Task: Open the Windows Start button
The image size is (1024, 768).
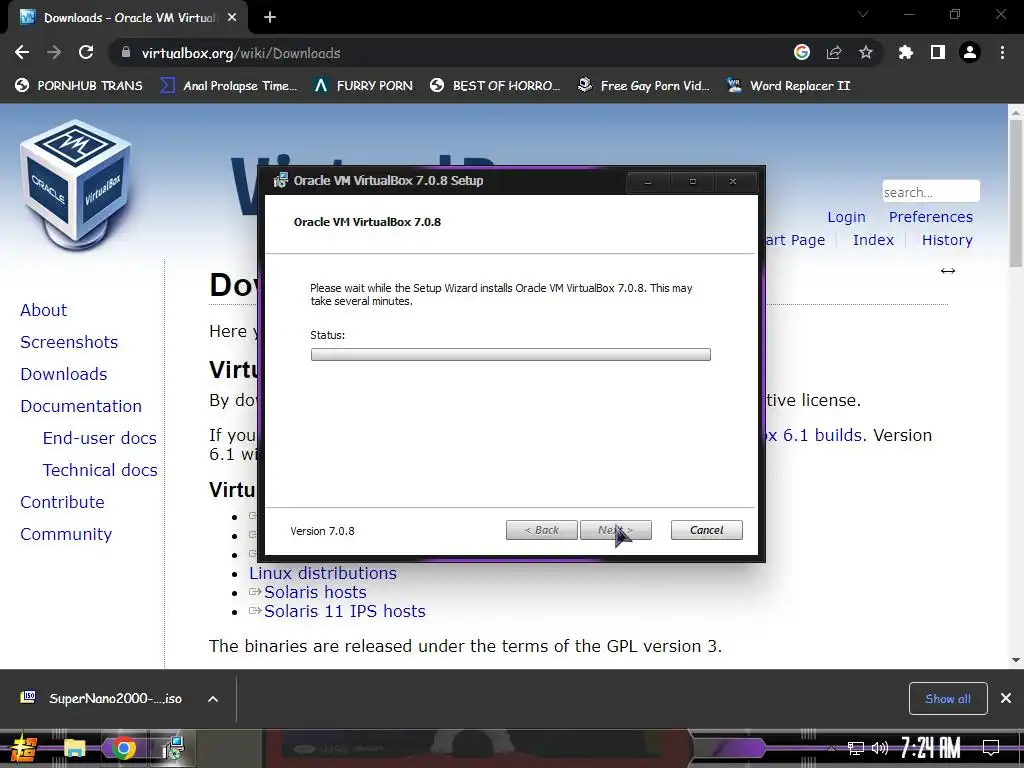Action: click(x=24, y=748)
